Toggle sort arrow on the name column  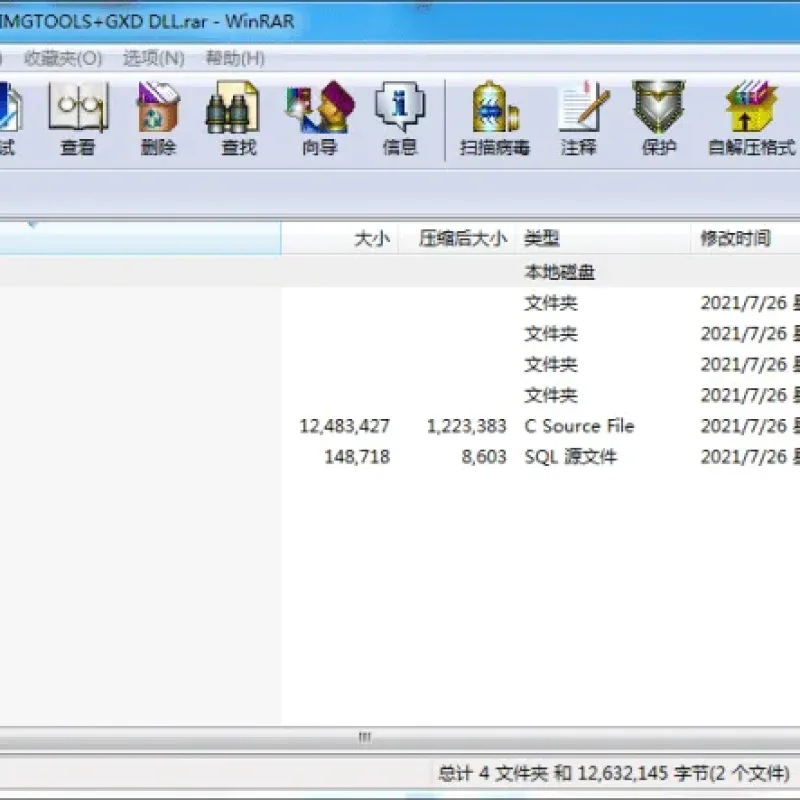pos(33,224)
